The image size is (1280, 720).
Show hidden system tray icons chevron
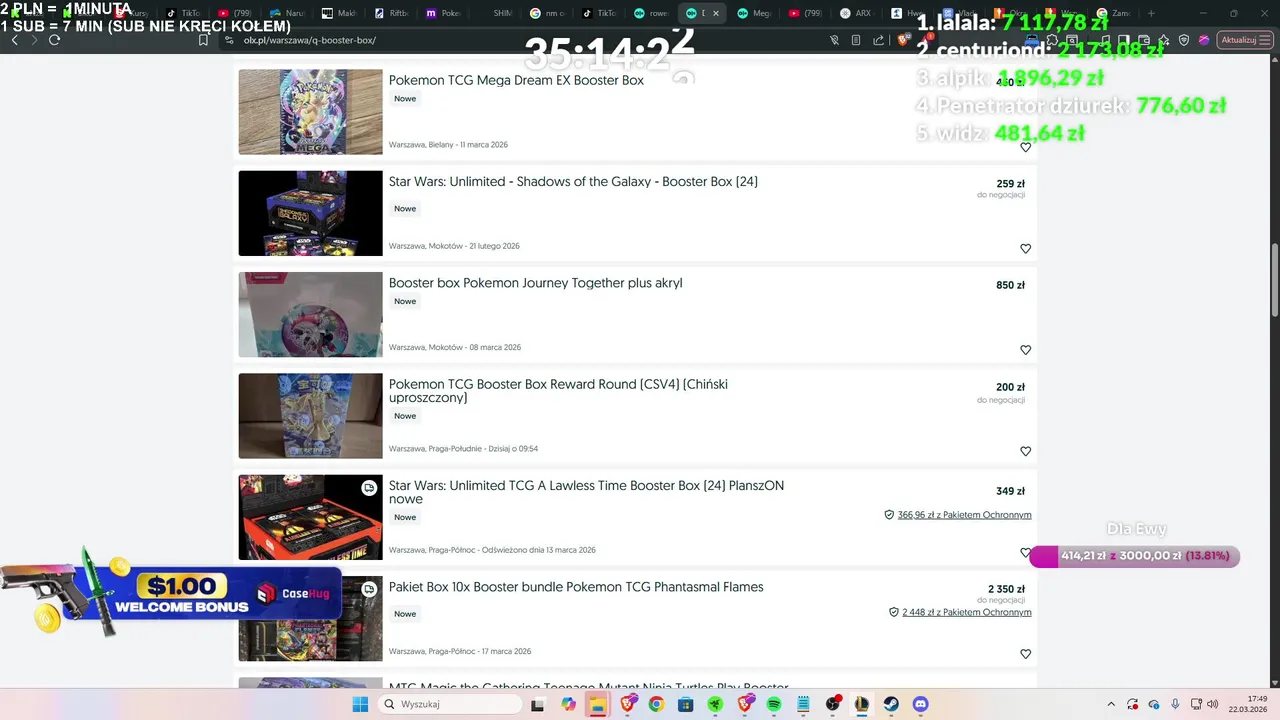(1111, 705)
